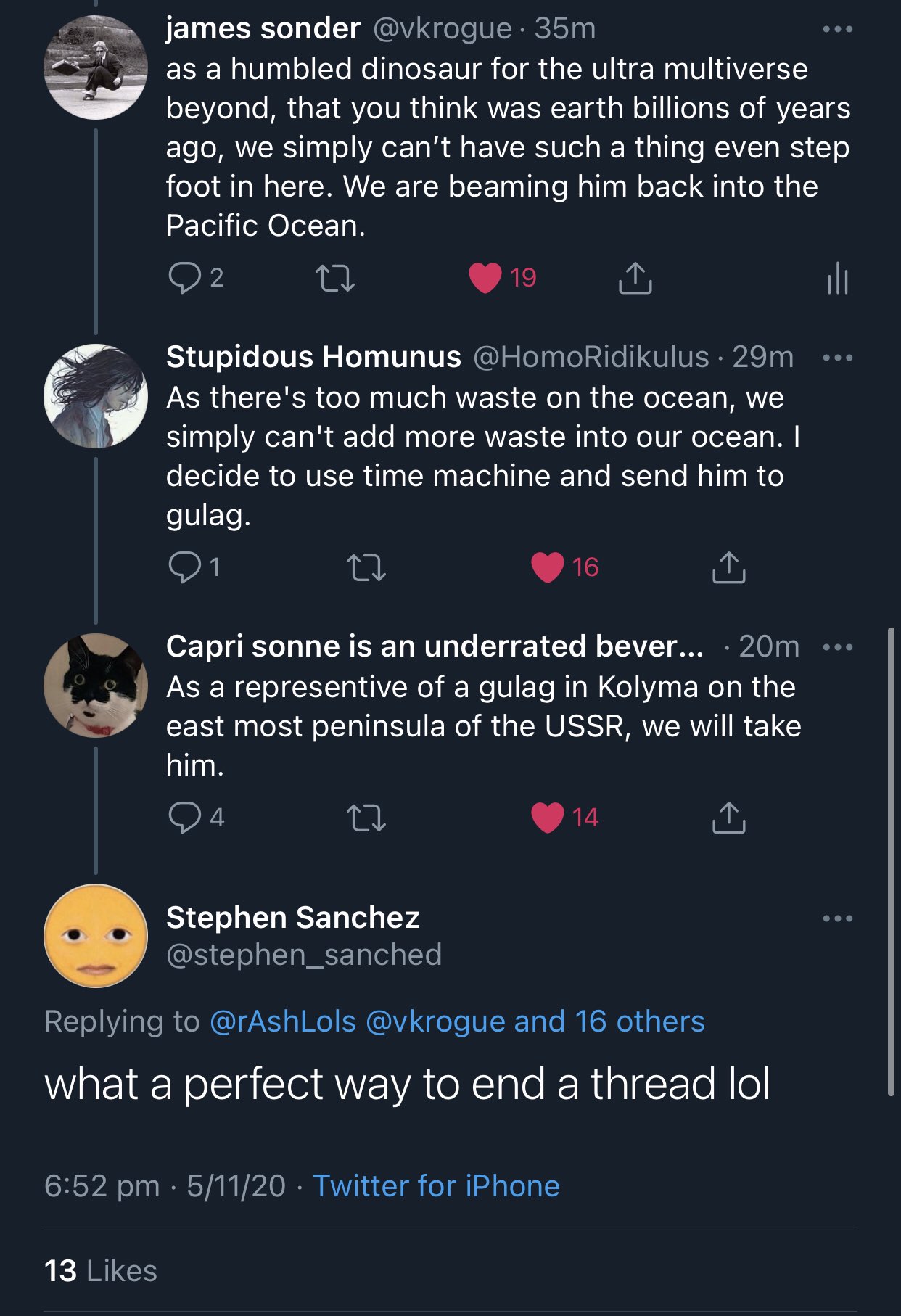Screen dimensions: 901x1316
Task: Open Stephen Sanchez's profile picture
Action: point(96,936)
